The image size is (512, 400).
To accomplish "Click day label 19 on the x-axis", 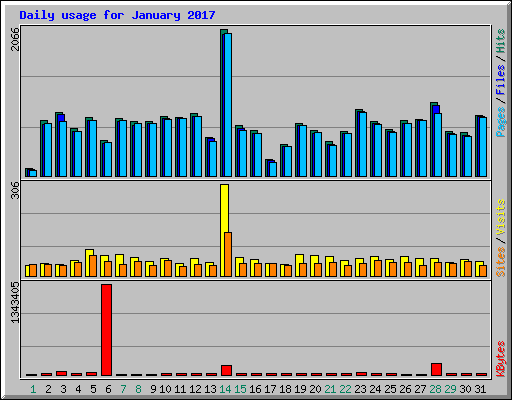I will tap(300, 389).
